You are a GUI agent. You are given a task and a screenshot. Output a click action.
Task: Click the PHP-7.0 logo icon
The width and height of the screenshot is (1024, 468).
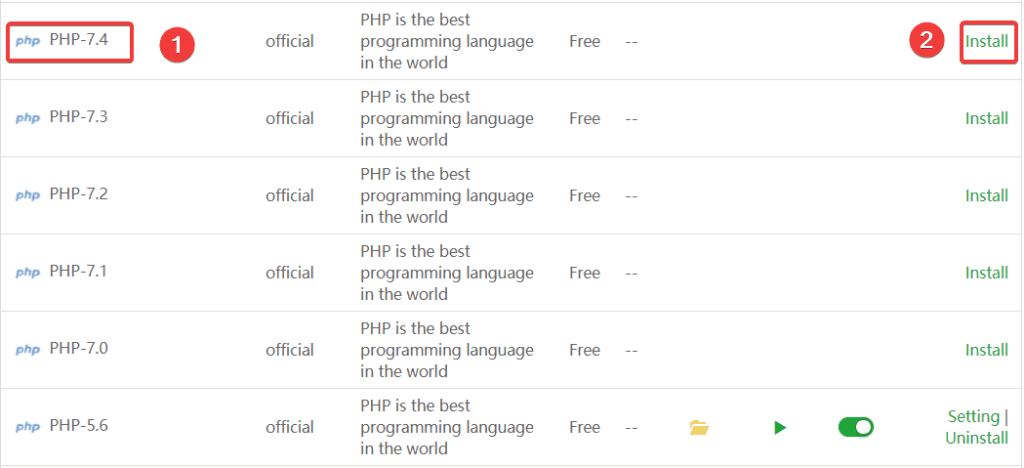click(x=28, y=350)
